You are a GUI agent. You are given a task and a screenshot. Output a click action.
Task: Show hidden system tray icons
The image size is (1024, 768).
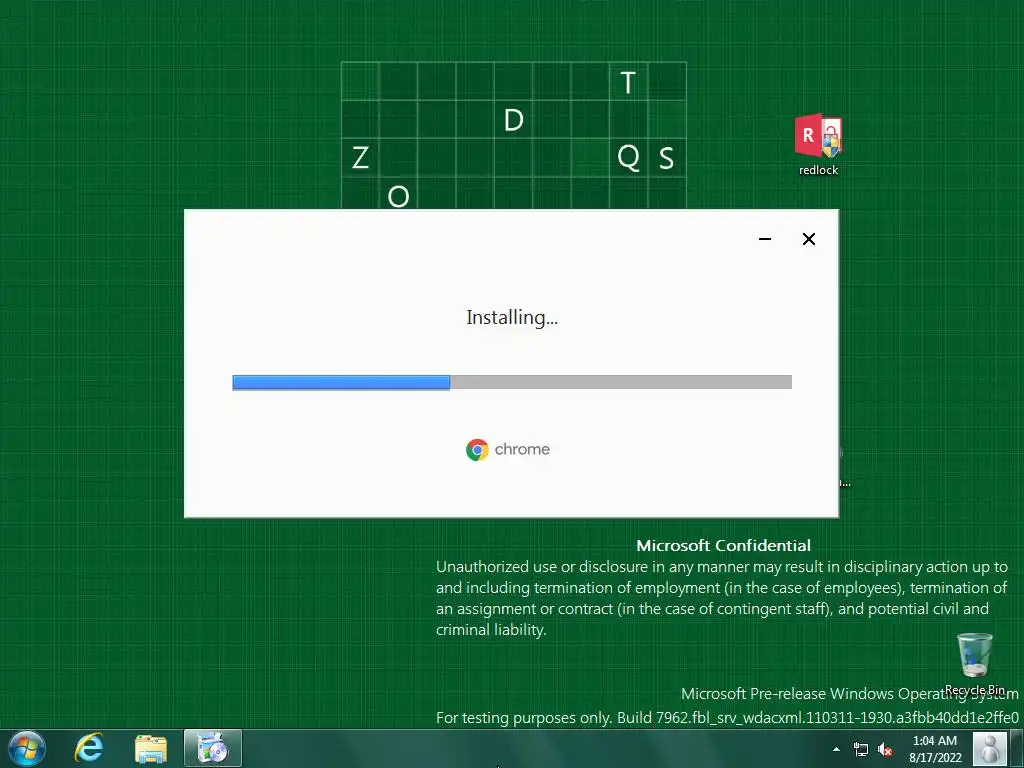click(x=837, y=749)
